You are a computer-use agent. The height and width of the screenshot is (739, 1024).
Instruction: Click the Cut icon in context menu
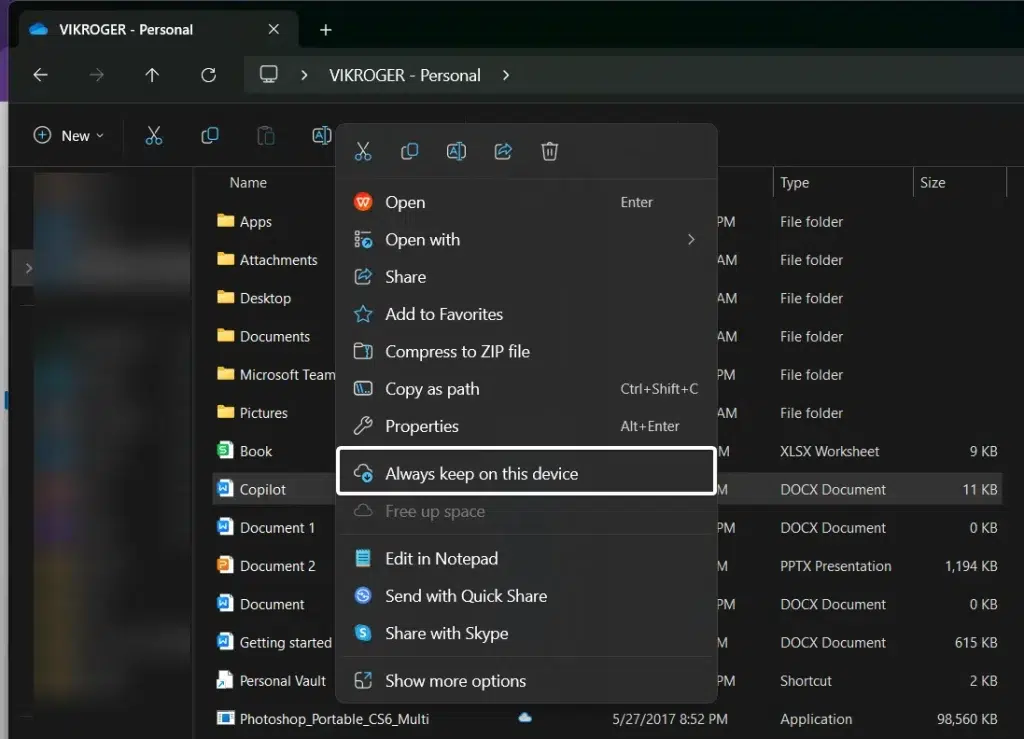(363, 151)
